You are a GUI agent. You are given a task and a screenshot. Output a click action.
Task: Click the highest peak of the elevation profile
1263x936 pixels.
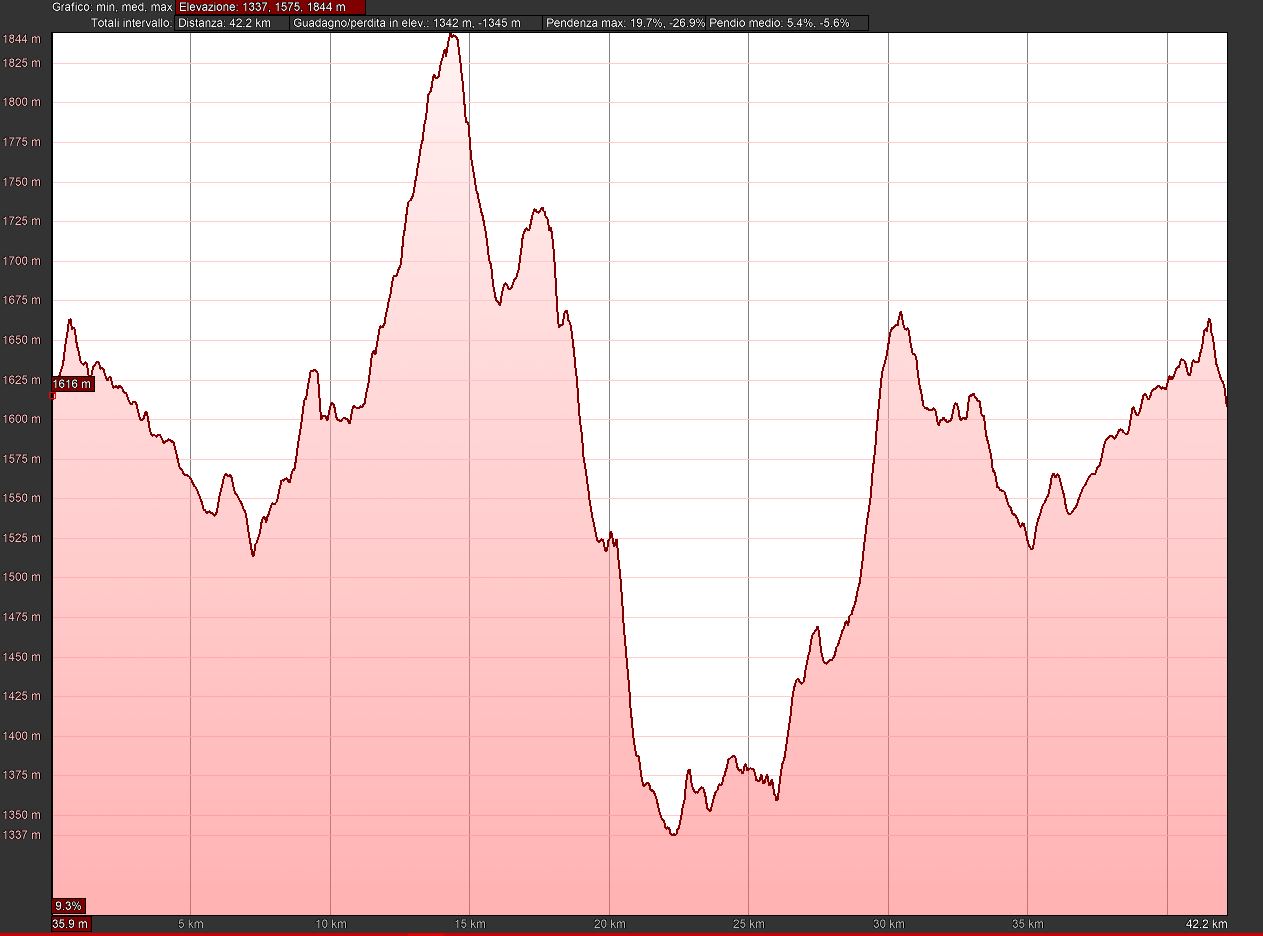pyautogui.click(x=453, y=35)
